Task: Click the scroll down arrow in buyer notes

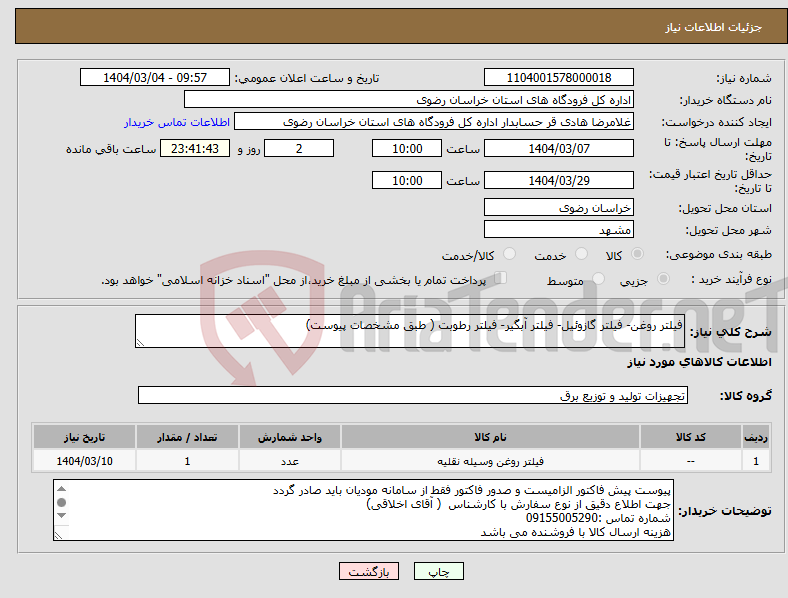Action: 61,516
